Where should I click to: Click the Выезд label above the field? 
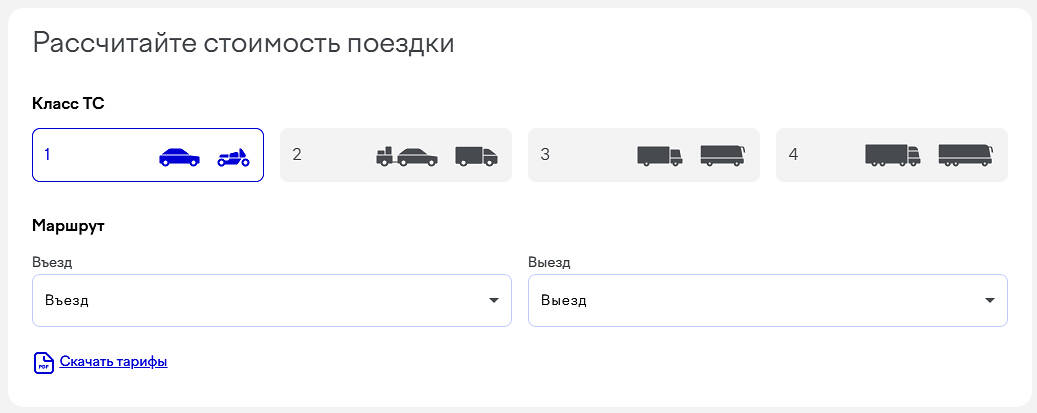(549, 262)
